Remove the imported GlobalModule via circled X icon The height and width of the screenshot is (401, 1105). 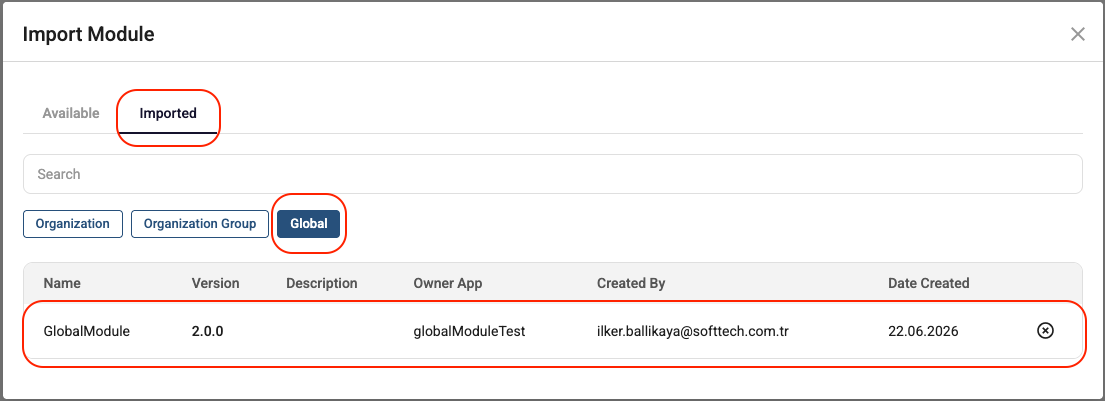(x=1045, y=331)
